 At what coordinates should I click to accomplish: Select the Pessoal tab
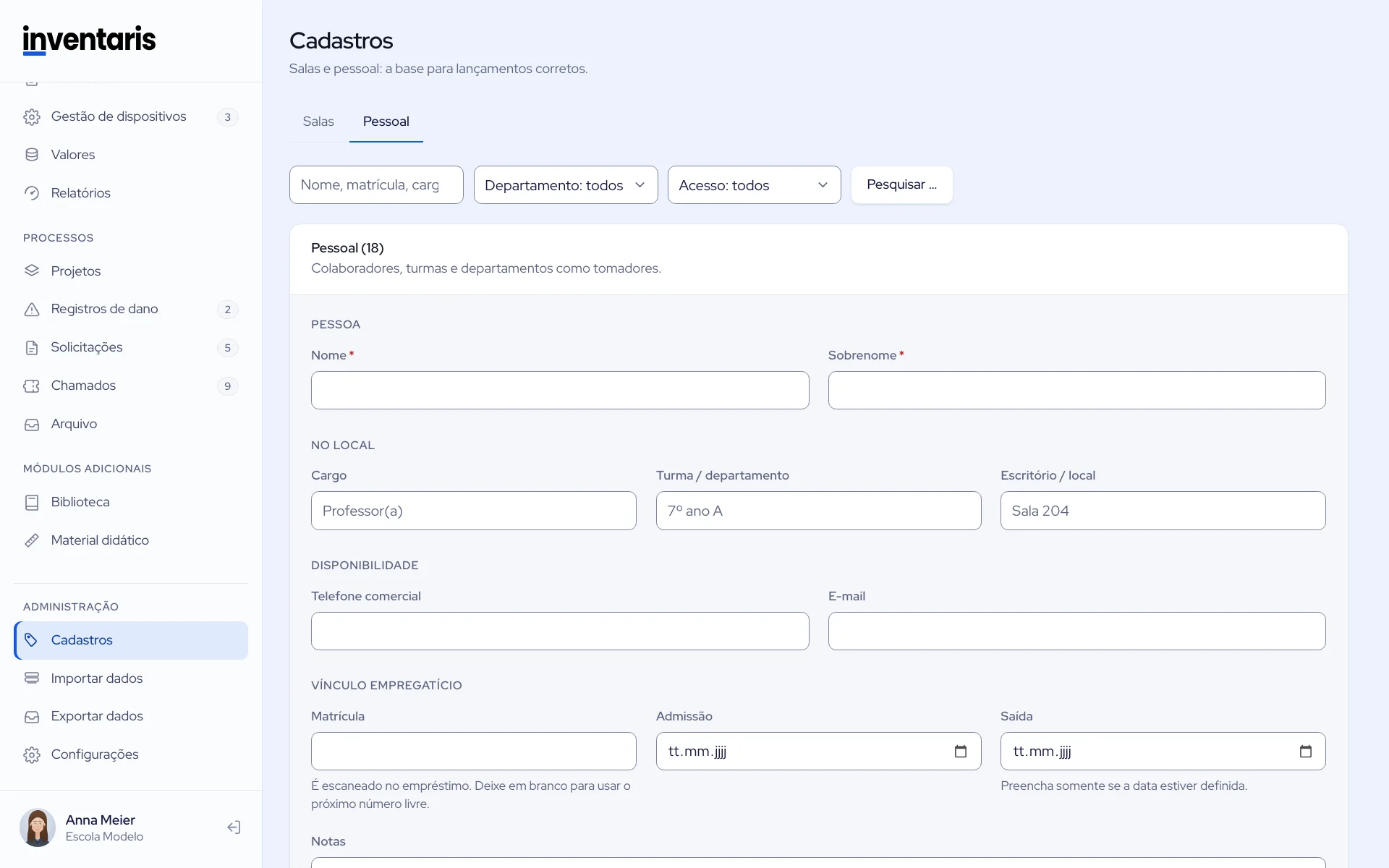click(386, 122)
